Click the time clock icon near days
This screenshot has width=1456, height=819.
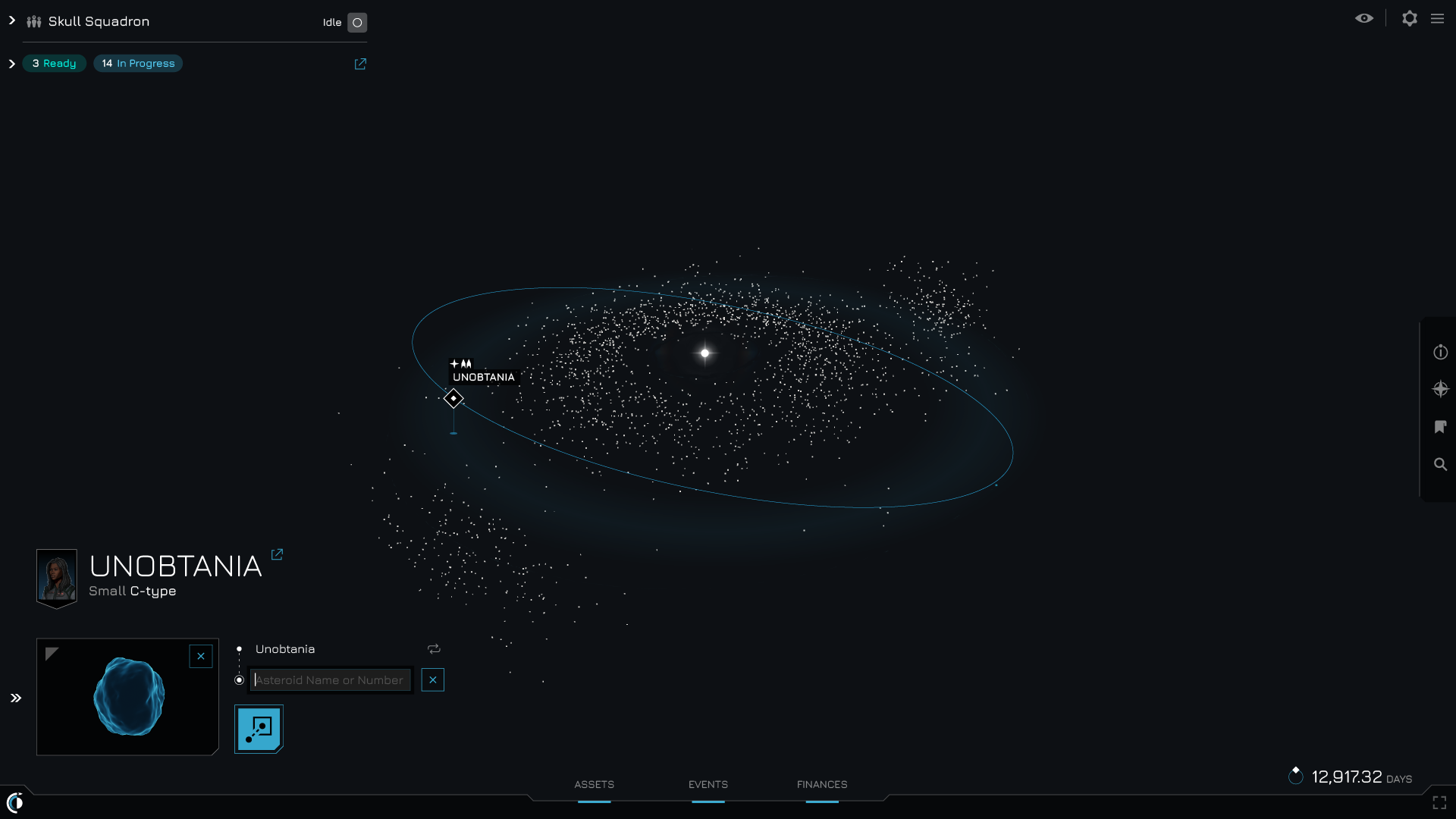[1296, 776]
